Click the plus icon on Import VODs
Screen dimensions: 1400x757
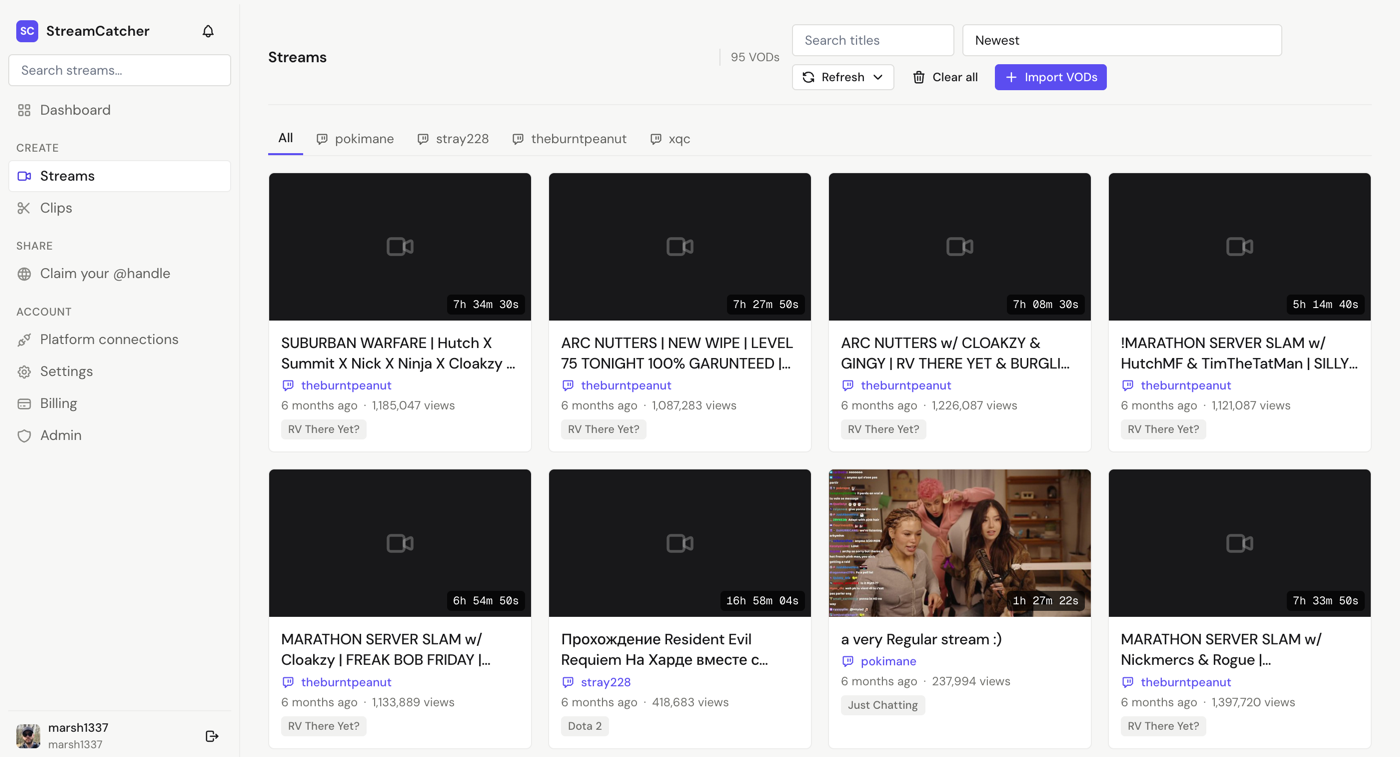pyautogui.click(x=1011, y=77)
